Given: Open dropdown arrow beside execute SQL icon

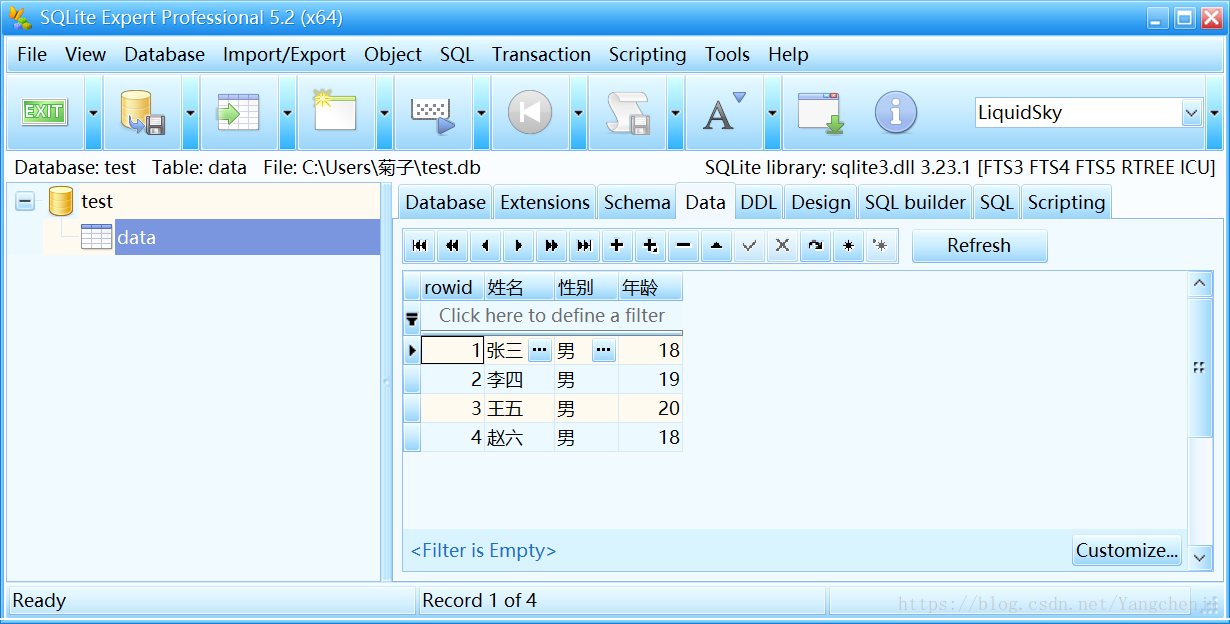Looking at the screenshot, I should coord(482,112).
